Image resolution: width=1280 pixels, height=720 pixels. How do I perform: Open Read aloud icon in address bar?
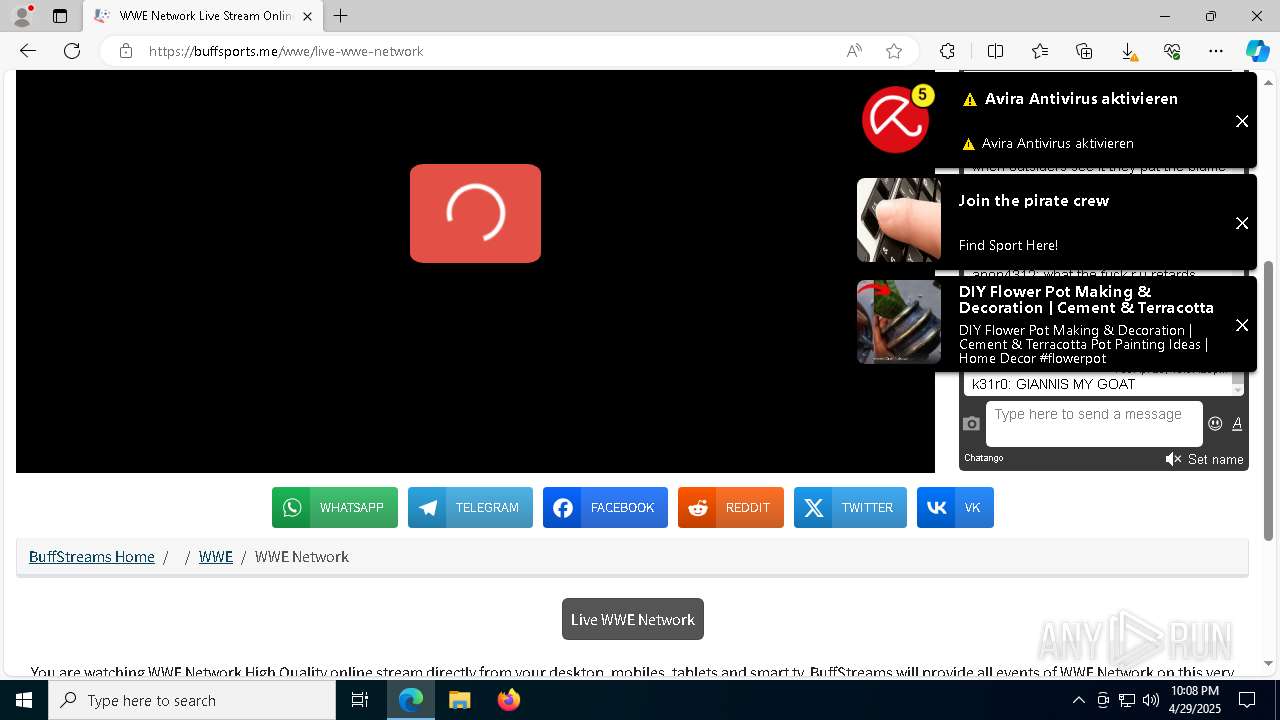pos(854,51)
